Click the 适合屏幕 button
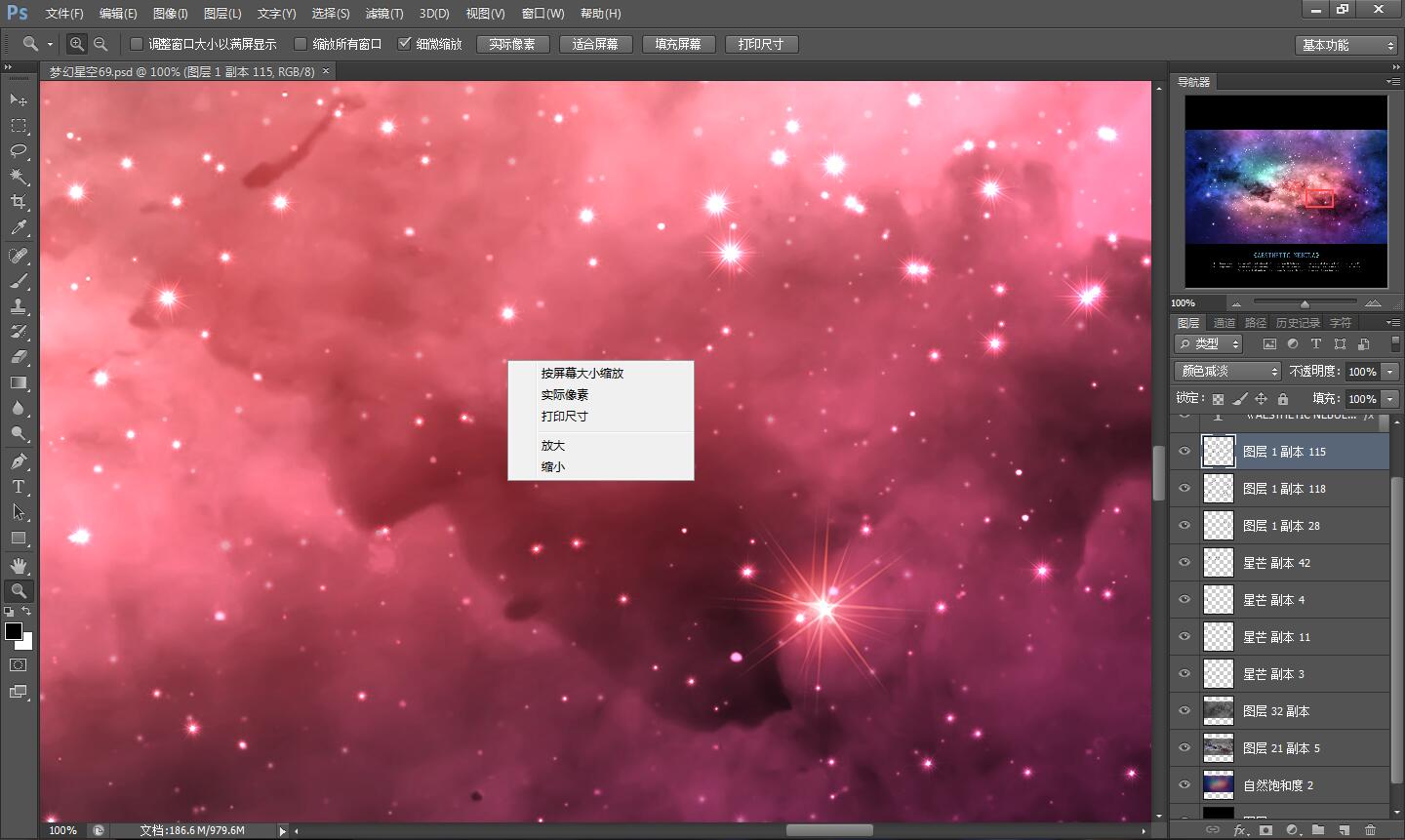This screenshot has width=1405, height=840. [595, 45]
